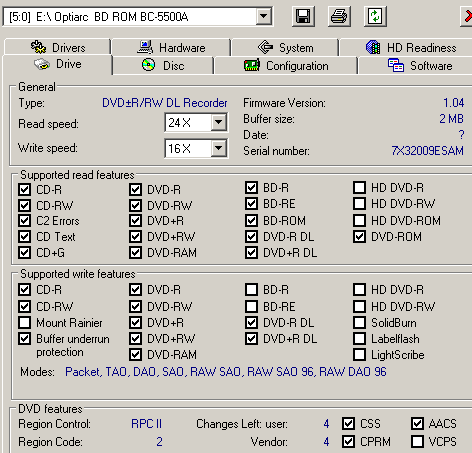472x453 pixels.
Task: Click the Save floppy disk icon
Action: coord(303,16)
